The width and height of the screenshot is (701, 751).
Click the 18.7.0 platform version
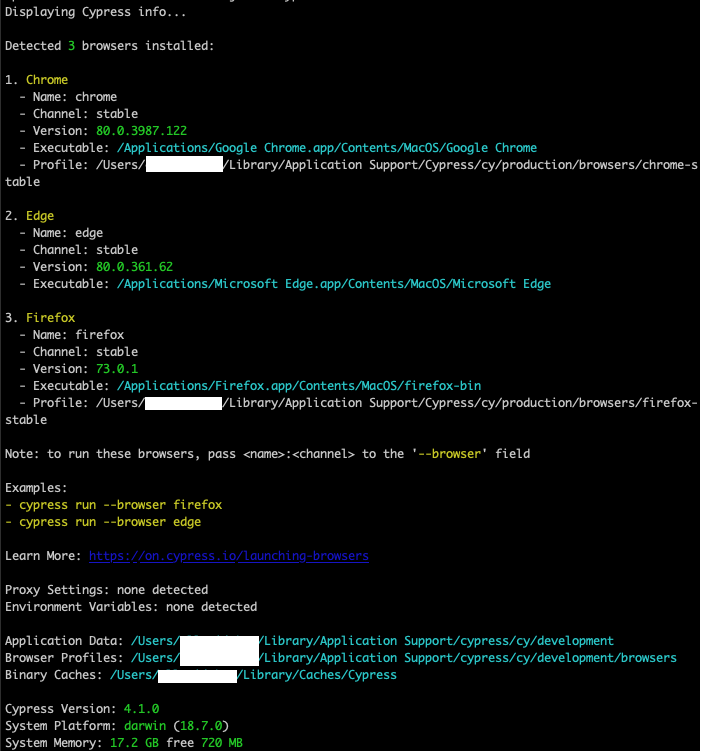pyautogui.click(x=201, y=726)
